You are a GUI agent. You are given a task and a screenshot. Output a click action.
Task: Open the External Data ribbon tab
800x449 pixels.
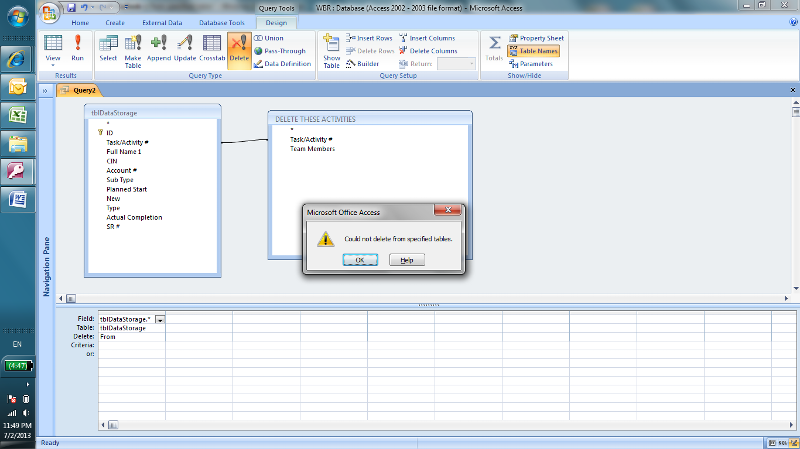(162, 23)
